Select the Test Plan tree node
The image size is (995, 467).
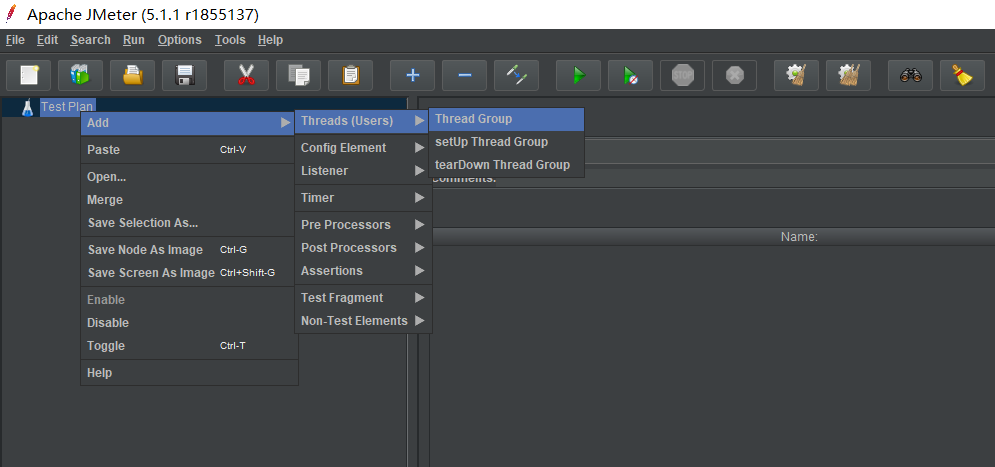(68, 107)
